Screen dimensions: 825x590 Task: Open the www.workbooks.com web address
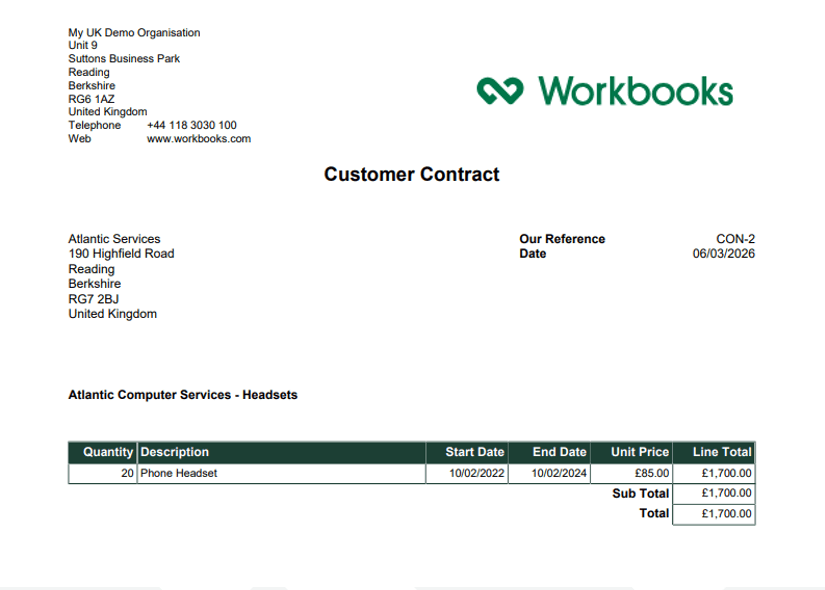[x=198, y=139]
